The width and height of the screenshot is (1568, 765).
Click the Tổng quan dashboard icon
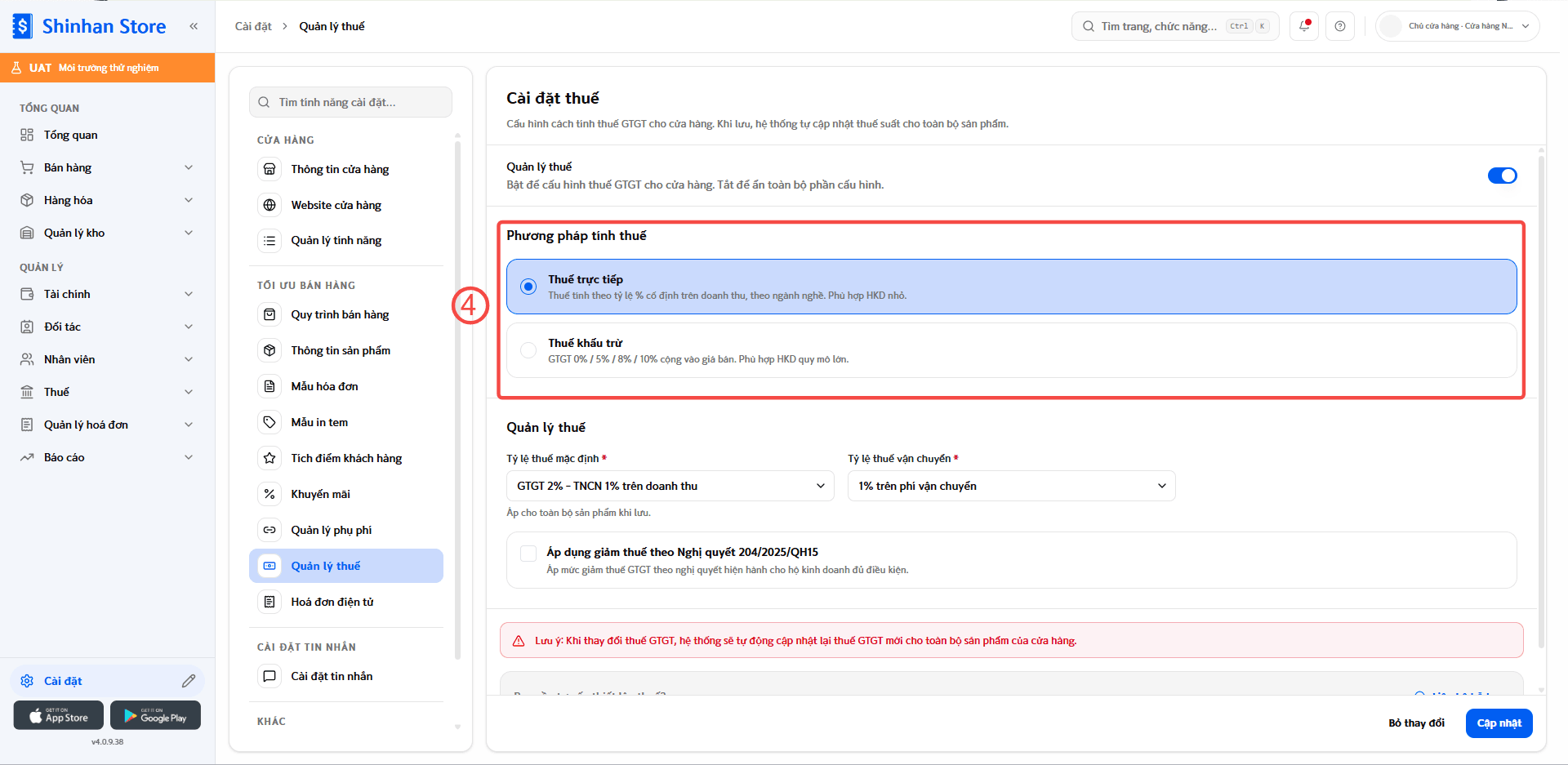(27, 135)
